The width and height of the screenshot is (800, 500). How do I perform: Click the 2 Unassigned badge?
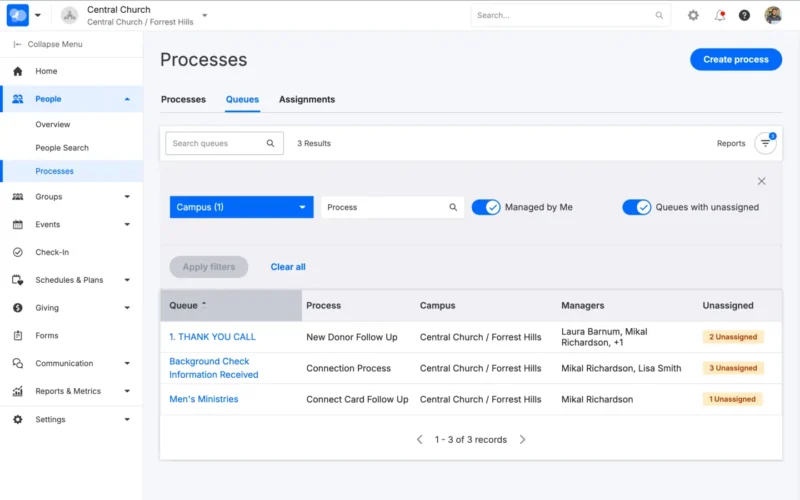click(733, 337)
